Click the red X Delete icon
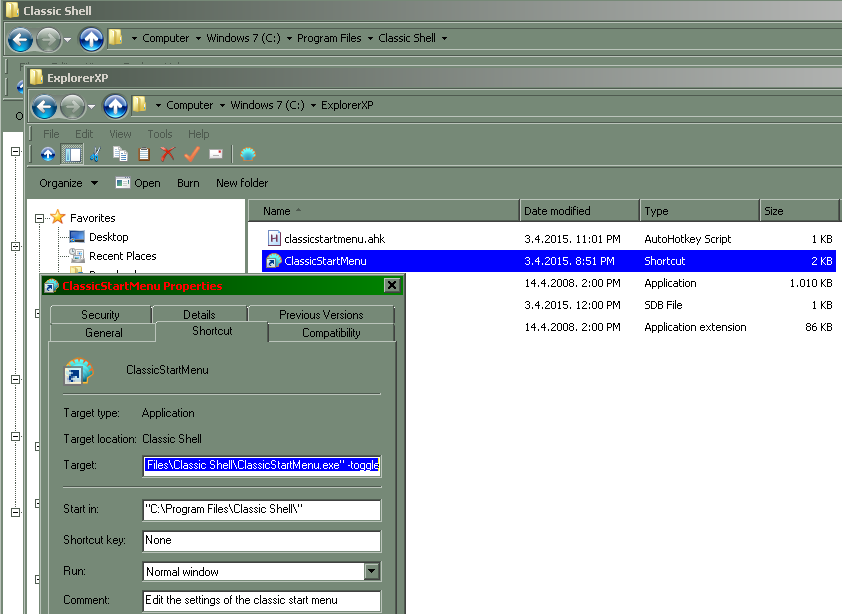Screen dimensions: 842x614 point(168,155)
